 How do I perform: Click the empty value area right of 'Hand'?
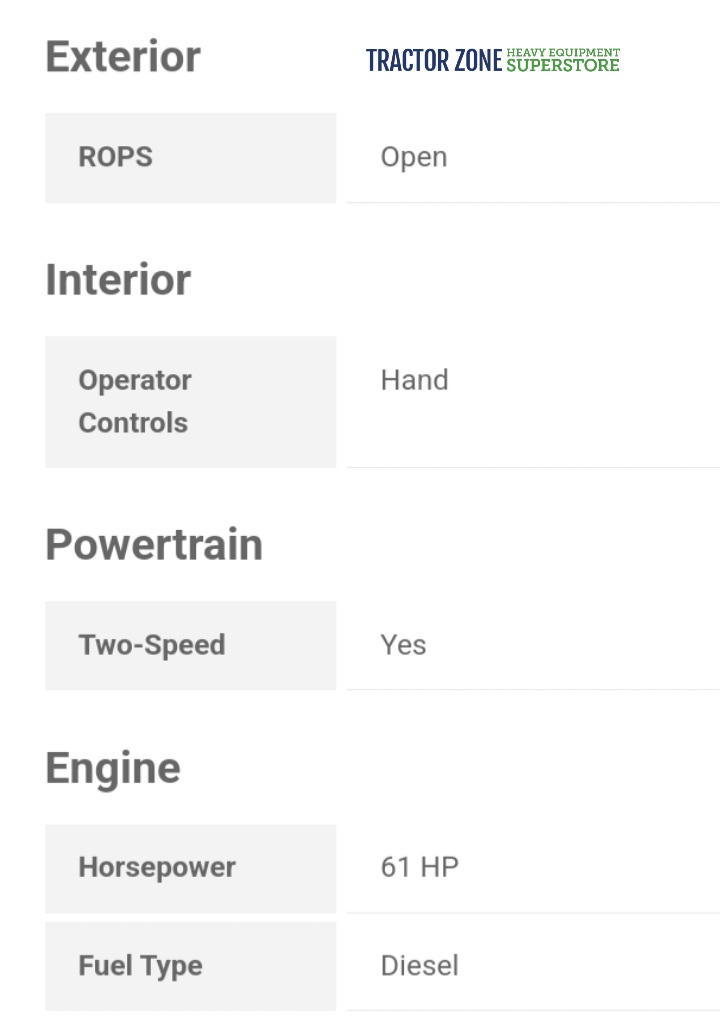tap(590, 400)
